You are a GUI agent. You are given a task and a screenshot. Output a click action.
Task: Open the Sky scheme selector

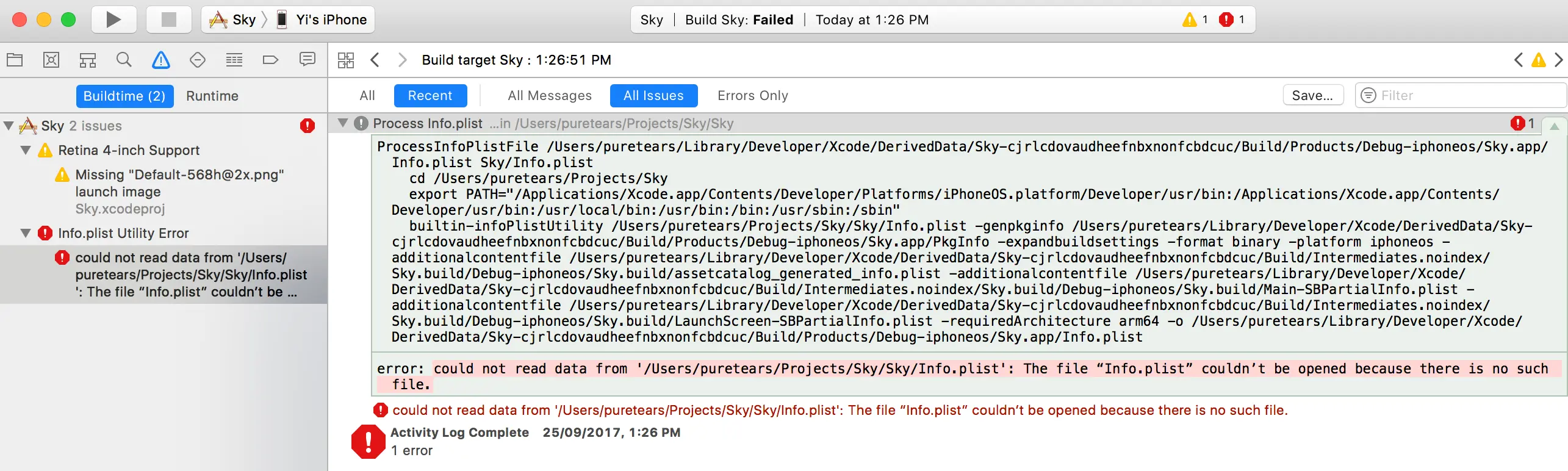233,20
